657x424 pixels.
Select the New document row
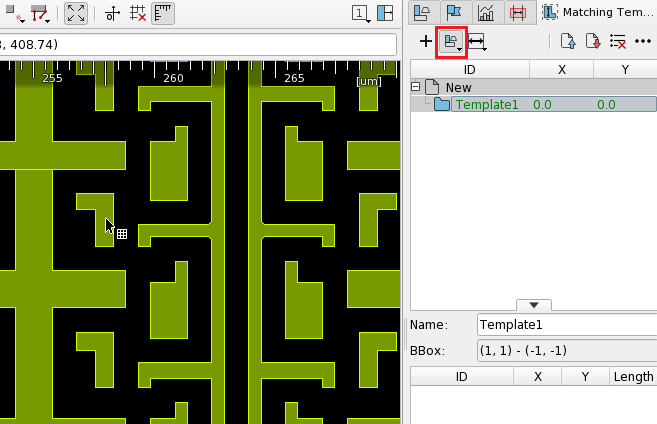click(533, 87)
